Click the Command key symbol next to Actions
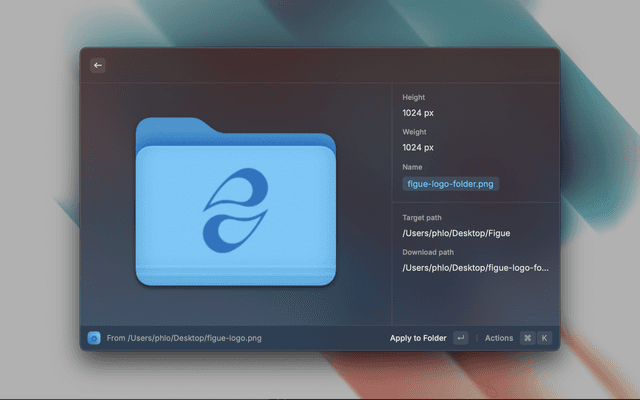This screenshot has width=640, height=400. pos(527,338)
